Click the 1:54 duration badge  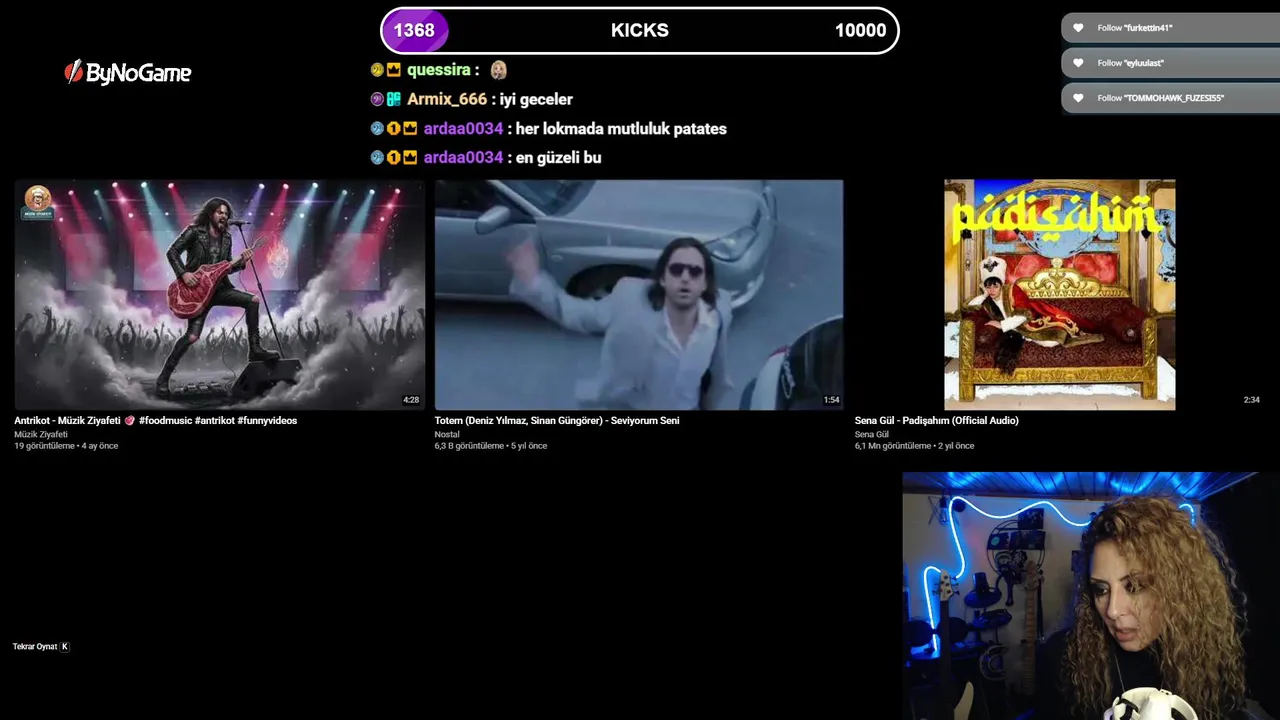pos(831,400)
